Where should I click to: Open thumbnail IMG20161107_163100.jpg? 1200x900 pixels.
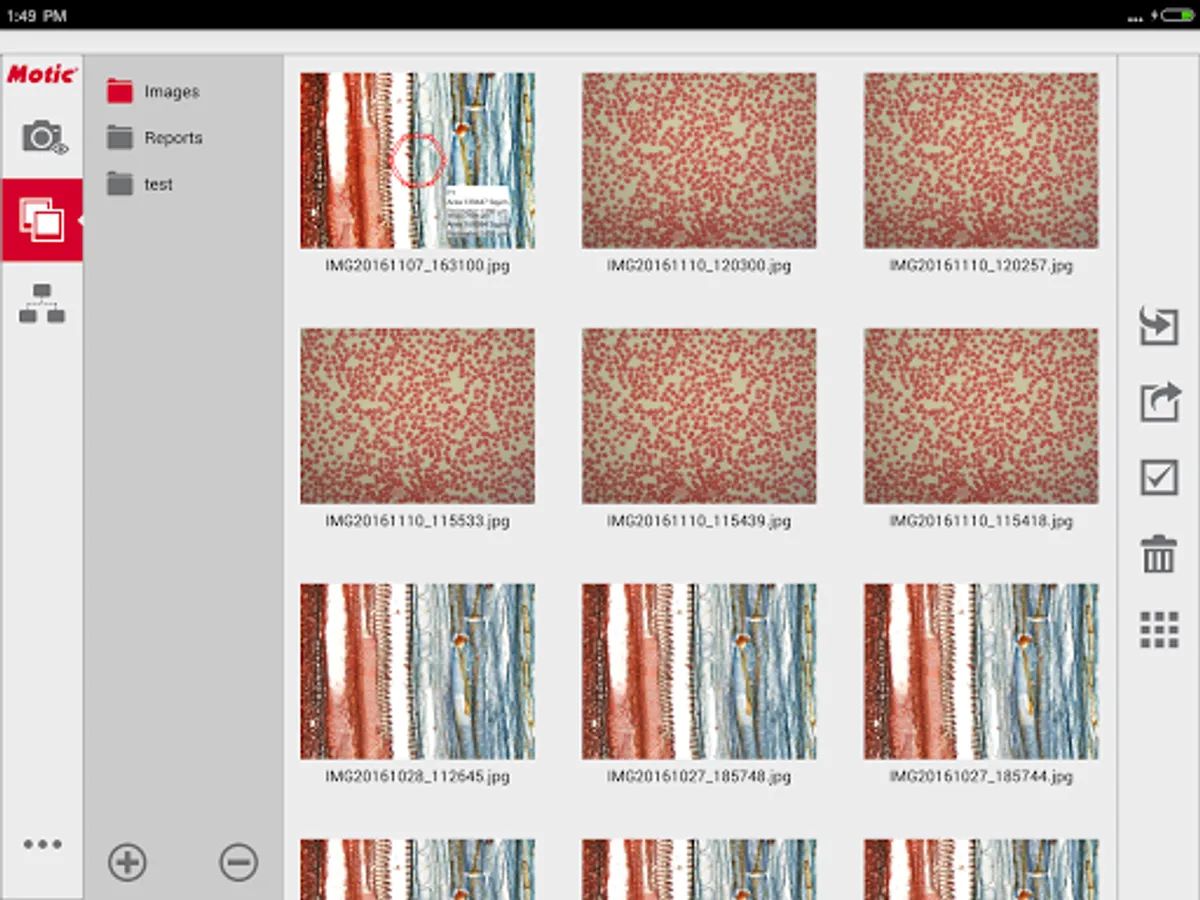418,160
